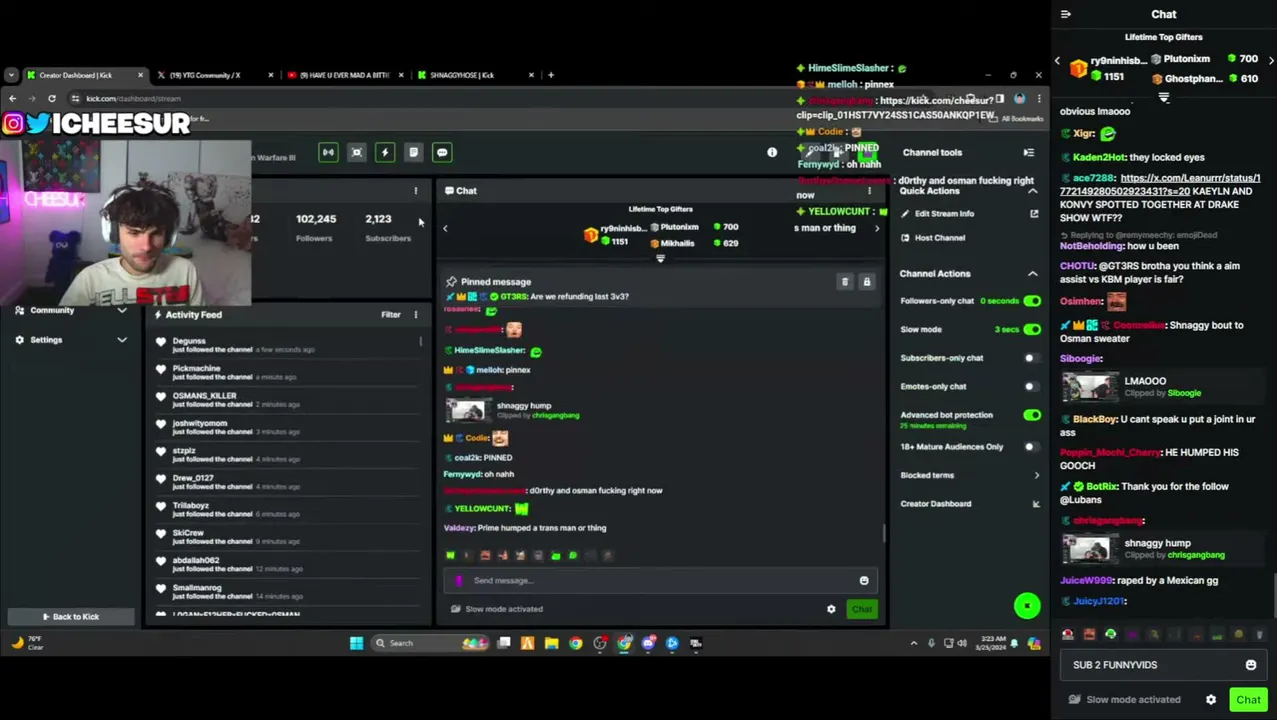Open Edit Stream Info

(944, 213)
